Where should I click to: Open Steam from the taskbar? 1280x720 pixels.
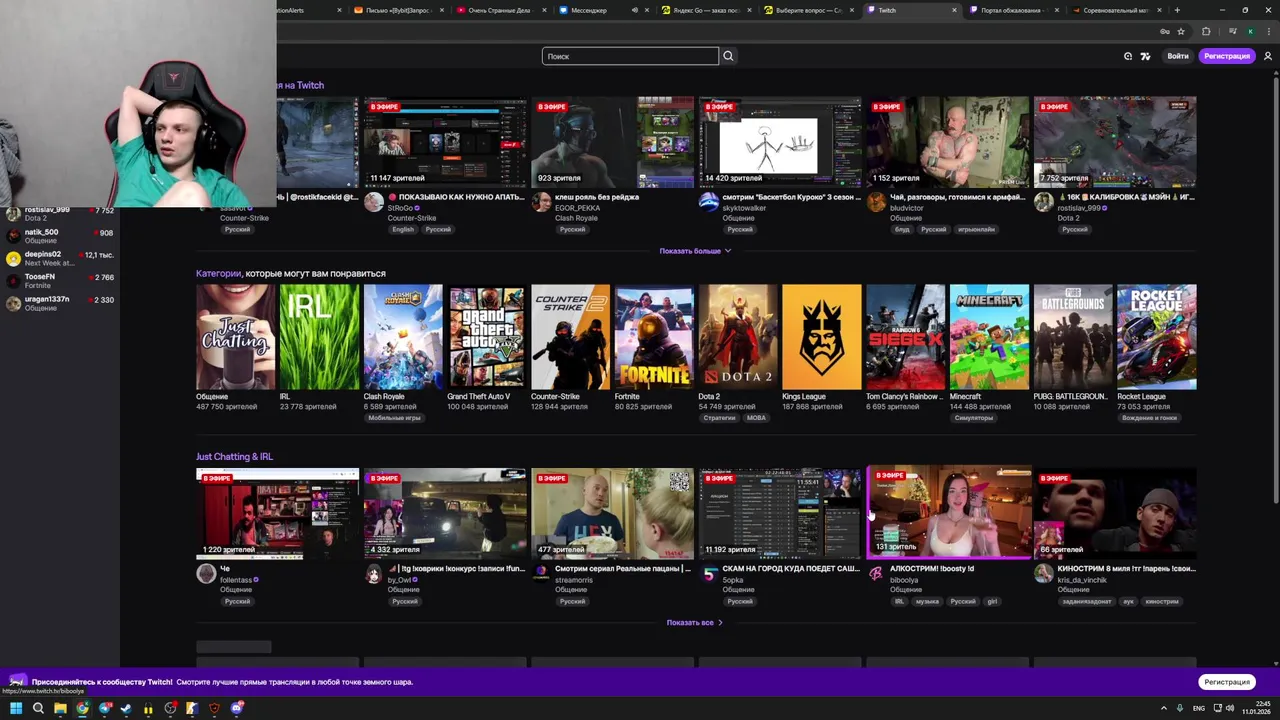126,708
